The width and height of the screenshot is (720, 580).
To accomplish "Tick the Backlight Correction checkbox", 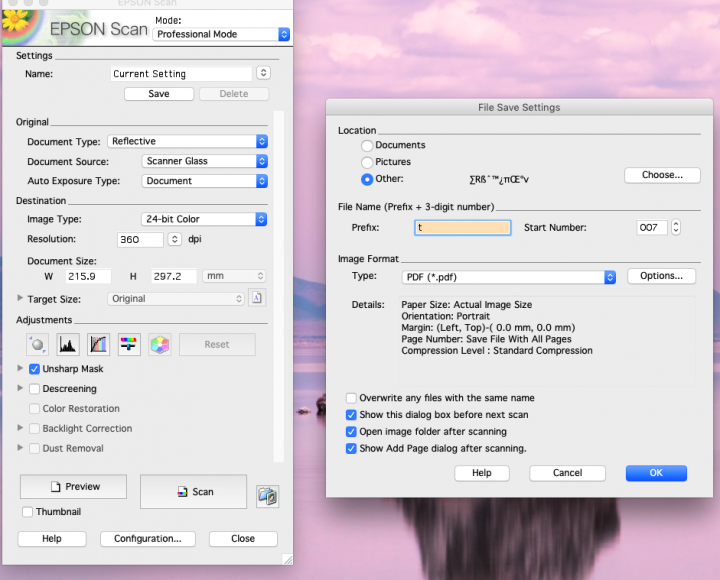I will [x=34, y=428].
